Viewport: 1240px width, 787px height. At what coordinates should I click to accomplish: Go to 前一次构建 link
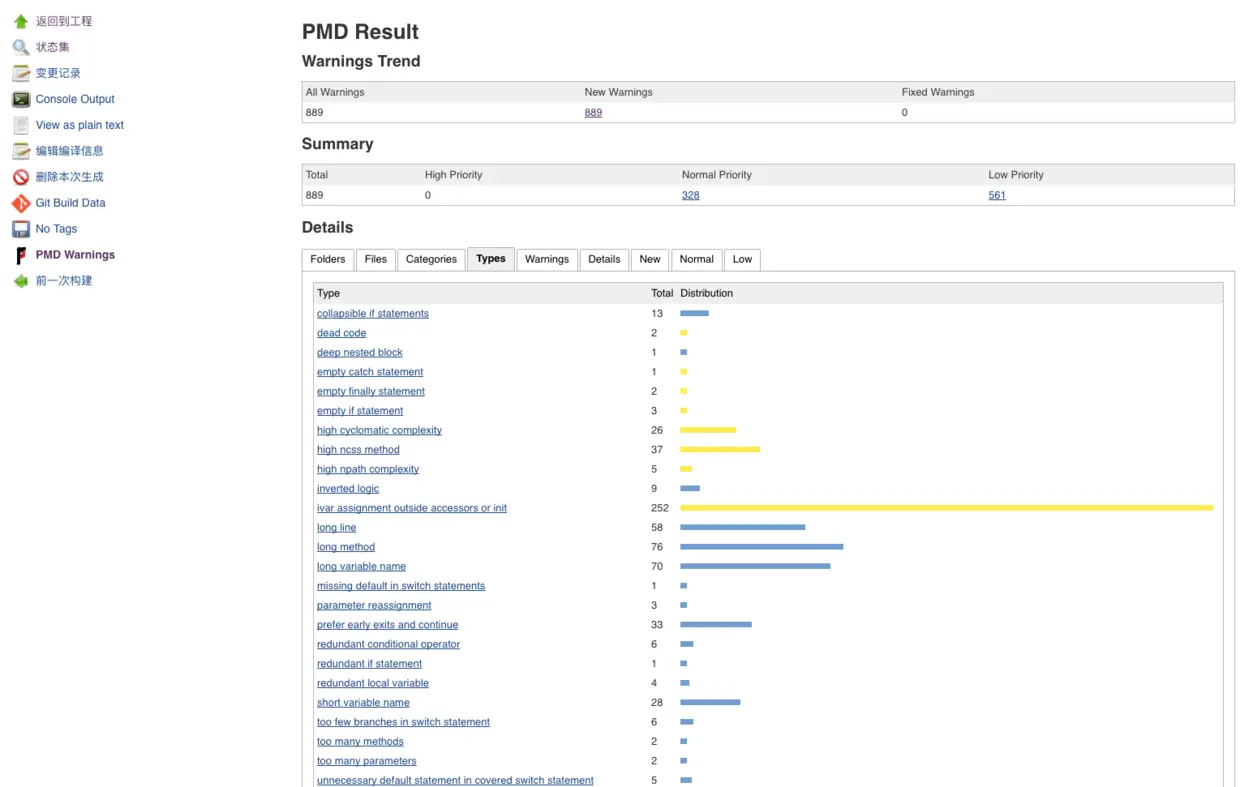64,281
